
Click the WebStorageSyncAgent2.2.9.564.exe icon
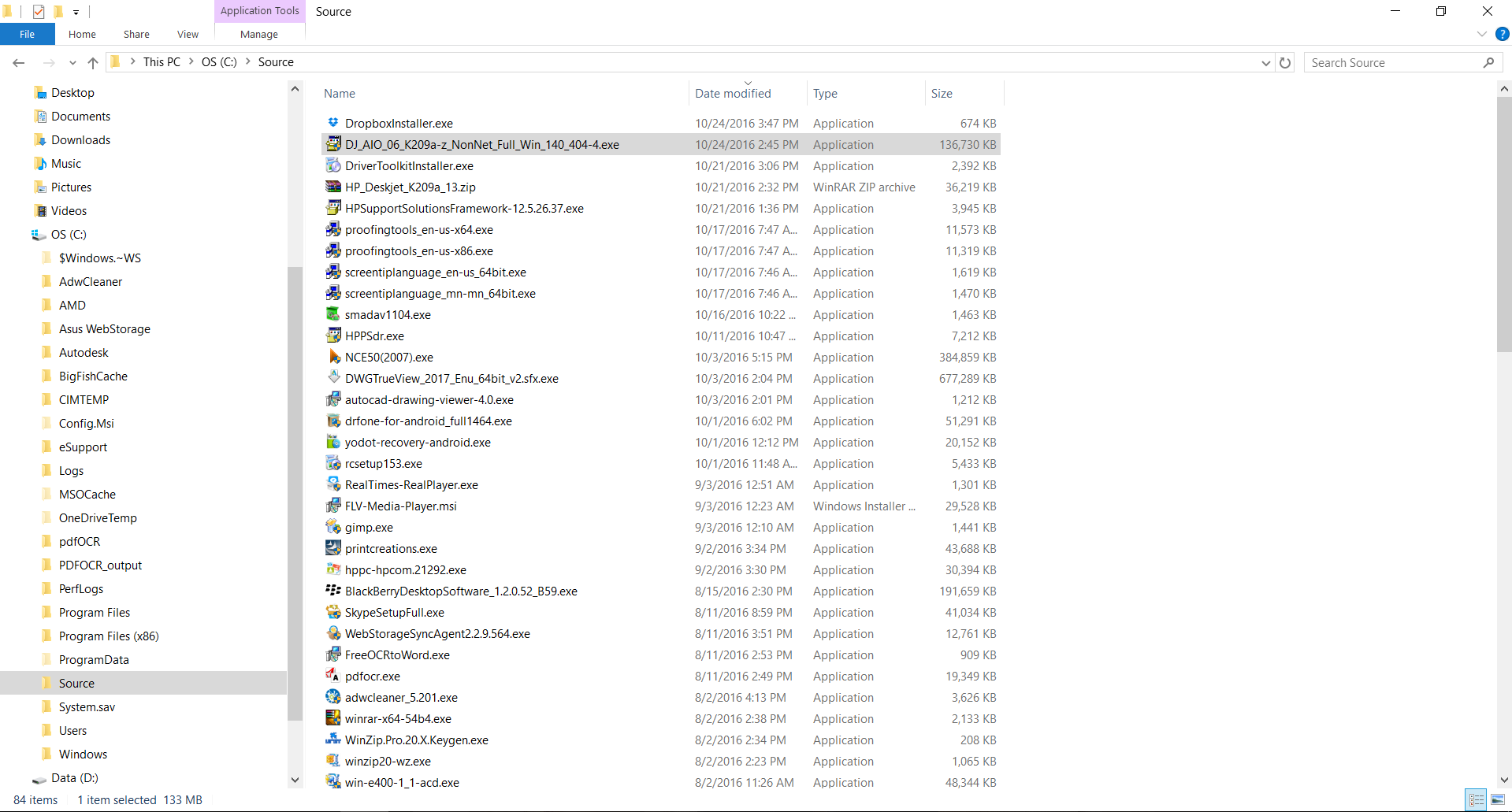tap(333, 633)
